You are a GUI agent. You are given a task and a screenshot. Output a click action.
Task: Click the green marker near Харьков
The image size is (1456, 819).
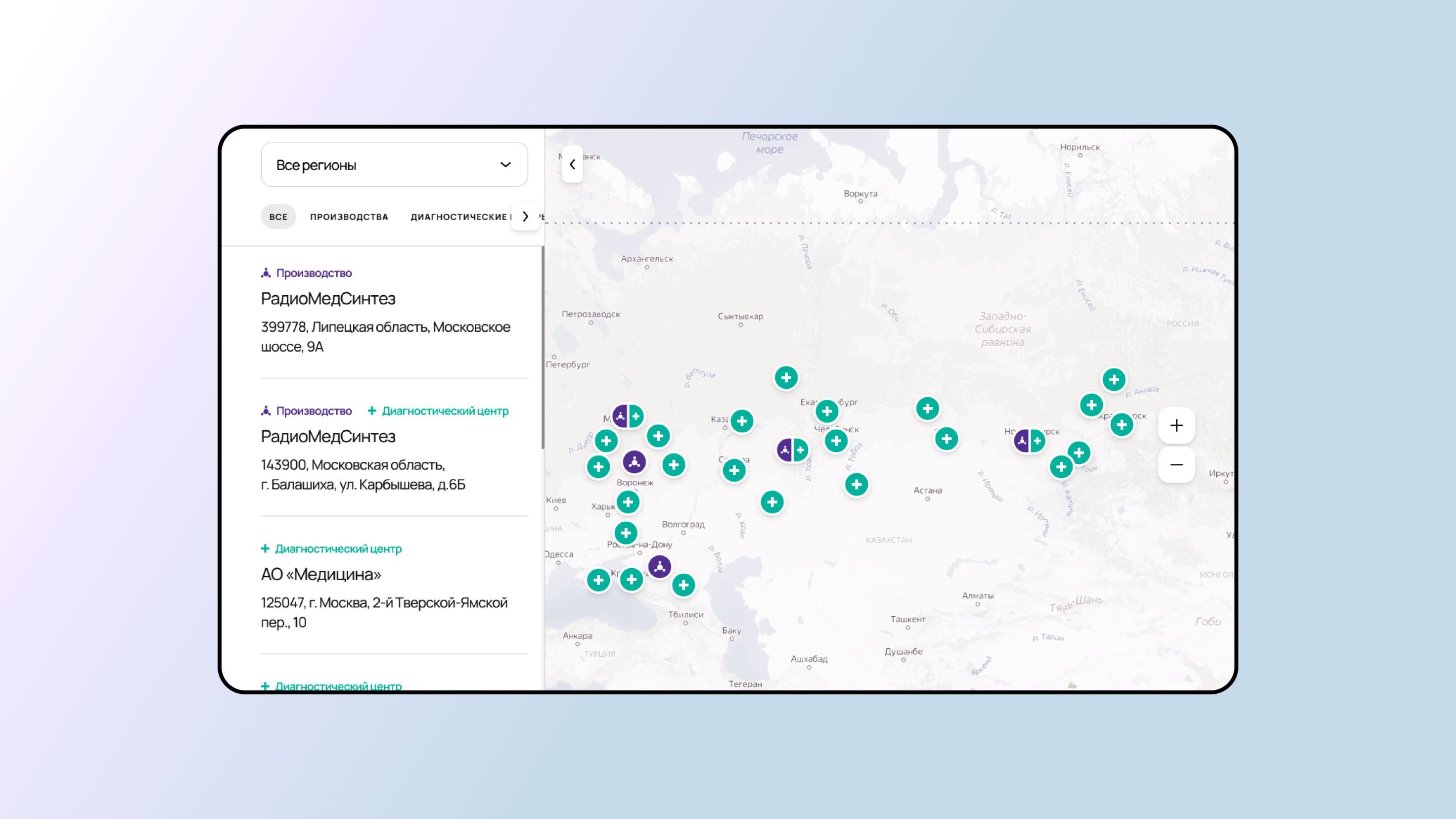click(x=628, y=502)
